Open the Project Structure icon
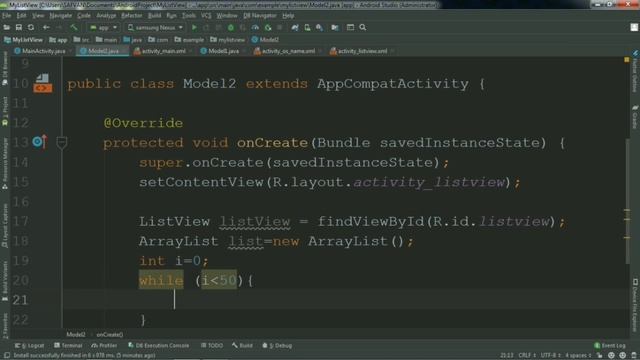 coord(335,27)
